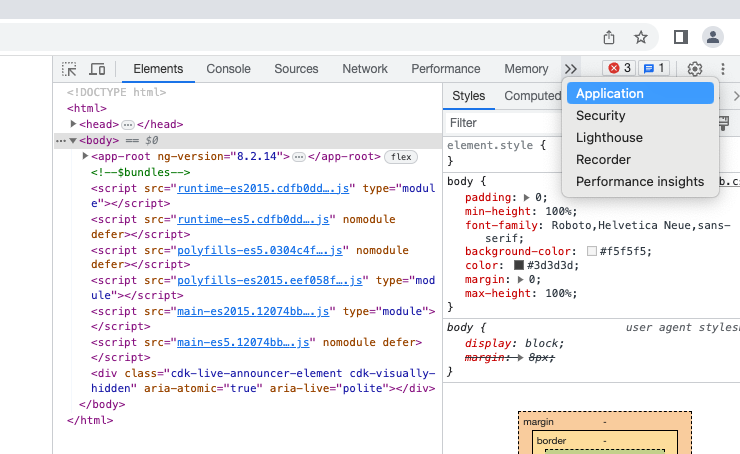Open main-es5.12074bb….js script link
Image resolution: width=740 pixels, height=454 pixels.
[243, 342]
